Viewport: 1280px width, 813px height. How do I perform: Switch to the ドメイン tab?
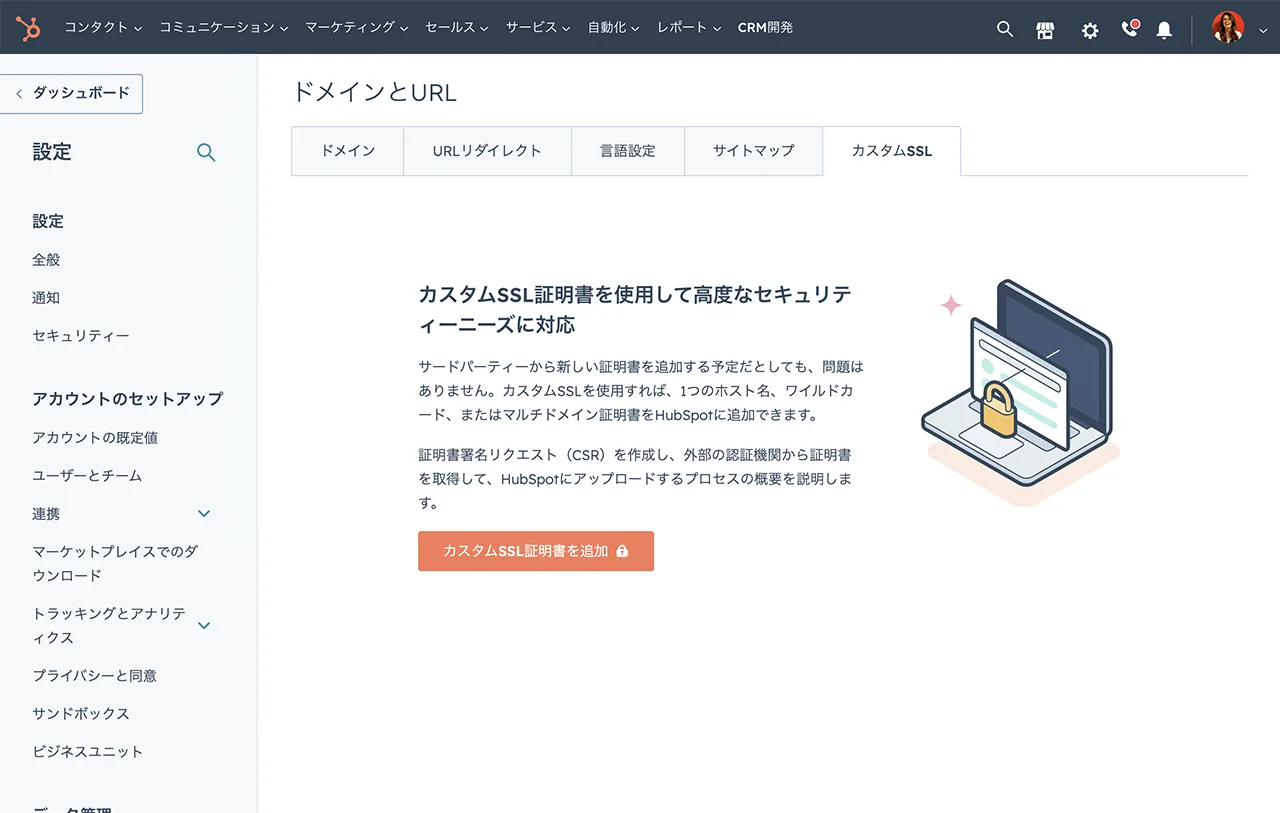348,151
